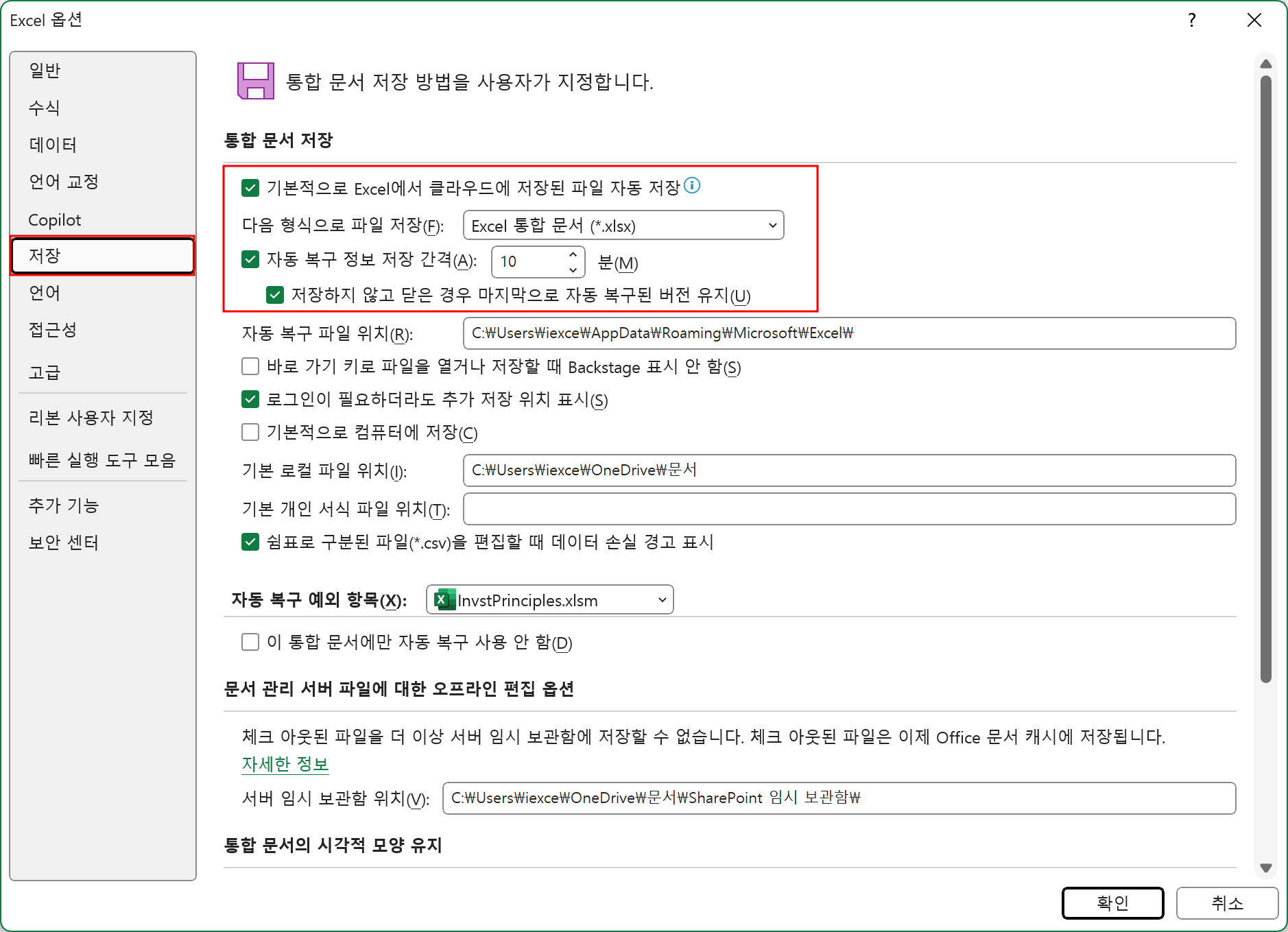Viewport: 1288px width, 932px height.
Task: Toggle 로그인이 필요하더라도 추가 저장 위치 표시
Action: pos(250,399)
